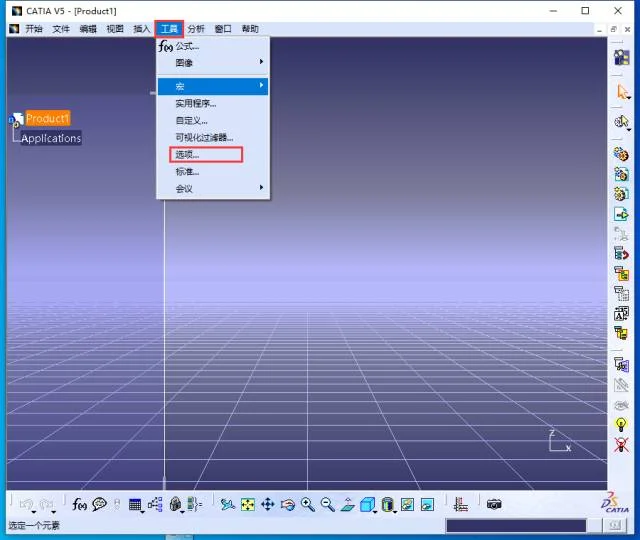This screenshot has height=540, width=640.
Task: Select the Applications tree node
Action: 51,138
